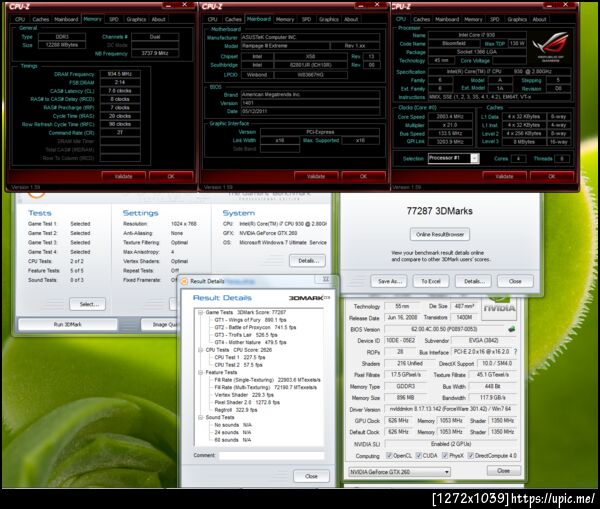This screenshot has width=600, height=509.
Task: Select the GT2 - Battle of Proxycon row
Action: (255, 328)
